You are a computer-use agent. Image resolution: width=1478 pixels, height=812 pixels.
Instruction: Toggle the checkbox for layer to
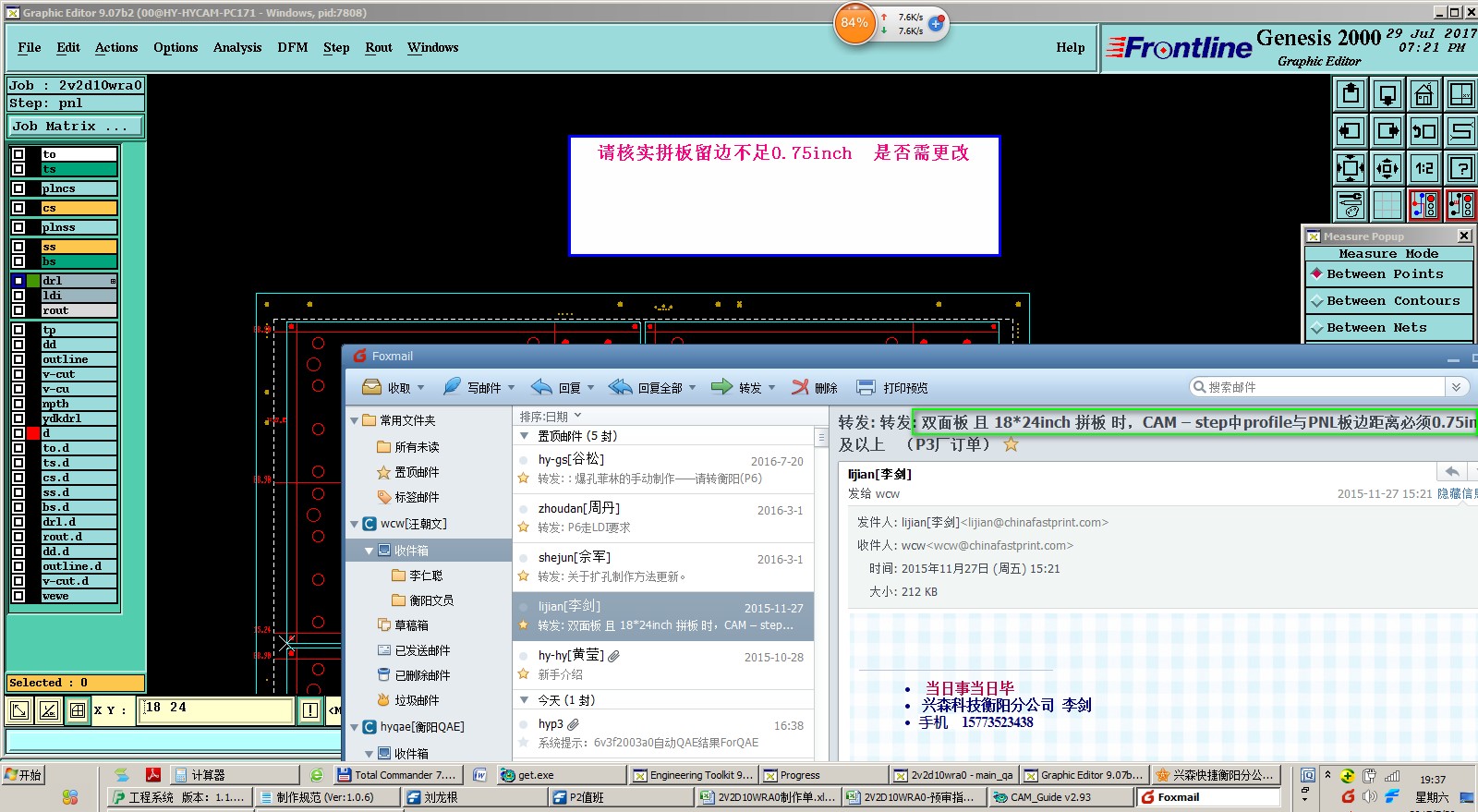click(18, 154)
